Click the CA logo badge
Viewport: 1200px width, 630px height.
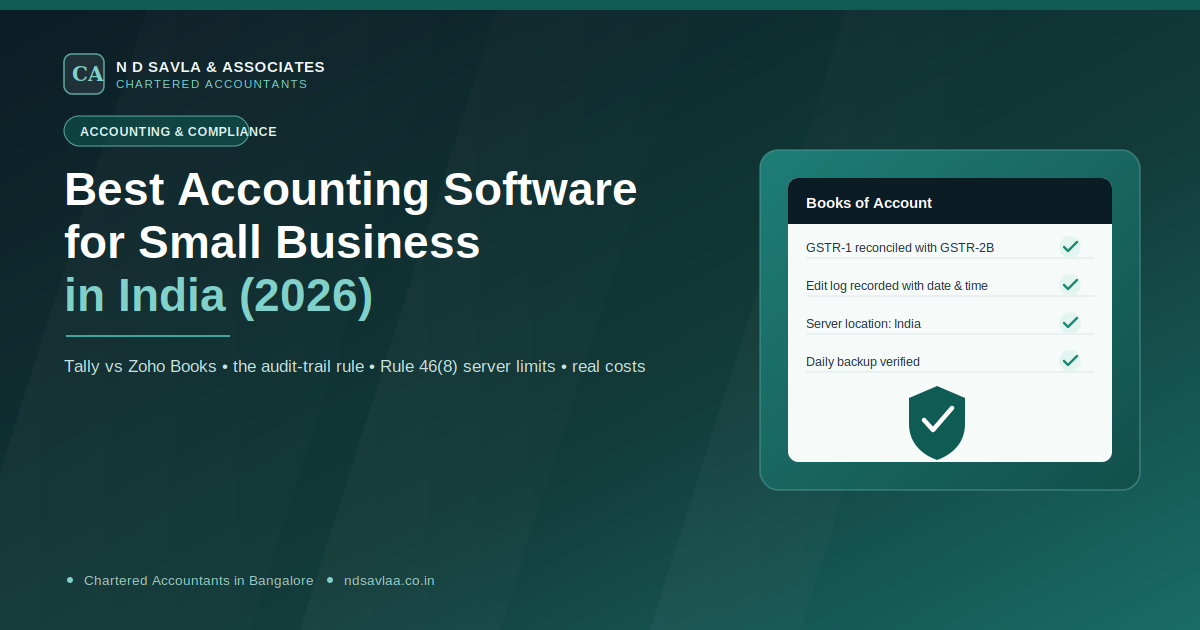point(84,74)
